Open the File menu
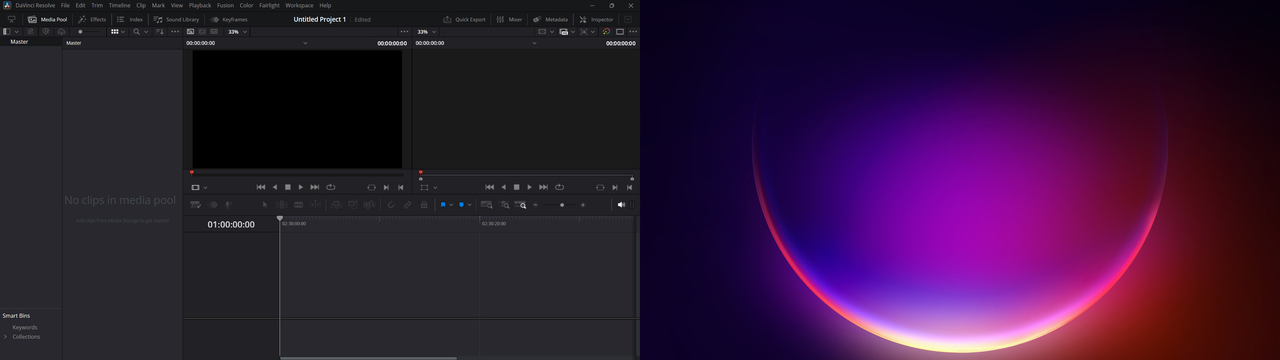This screenshot has height=360, width=1280. 65,5
